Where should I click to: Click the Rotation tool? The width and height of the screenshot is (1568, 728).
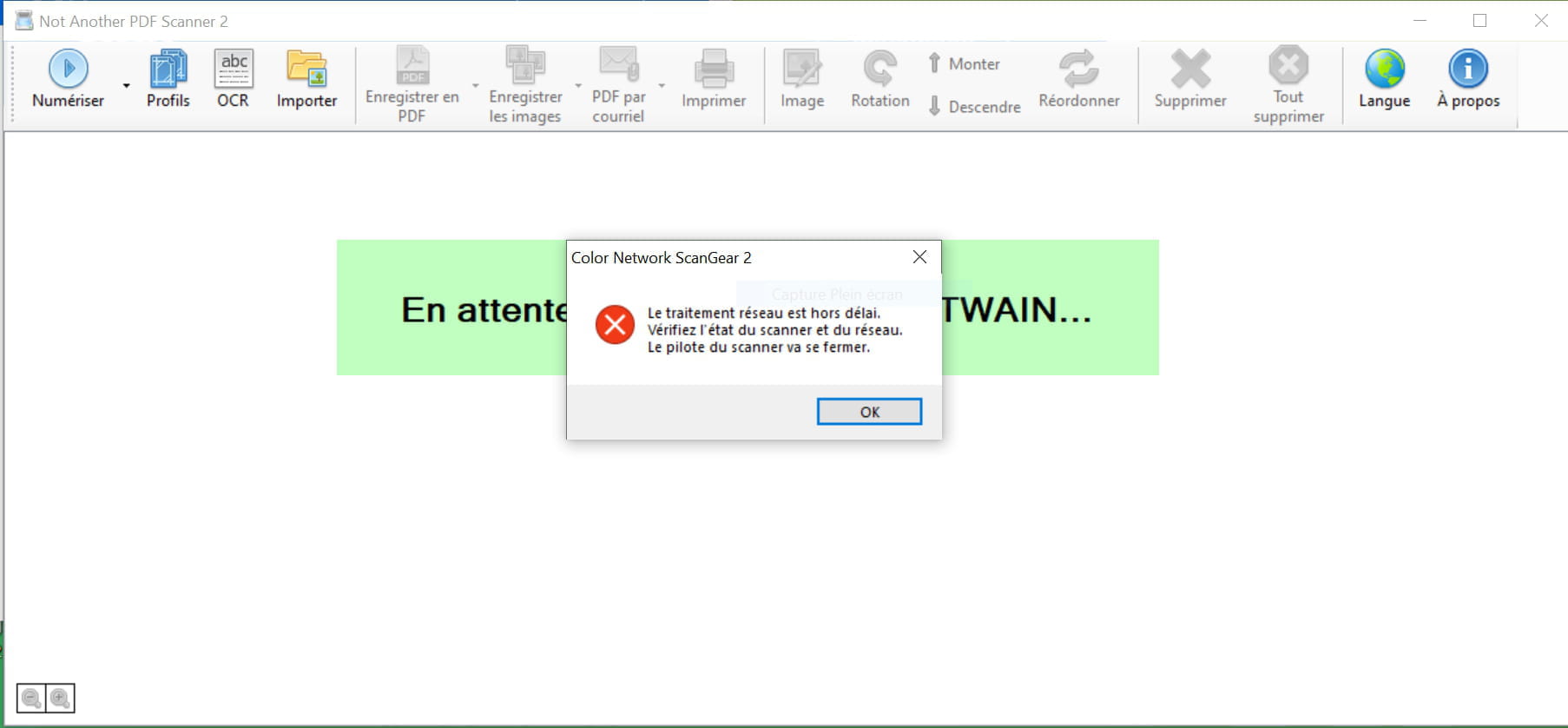pos(880,80)
